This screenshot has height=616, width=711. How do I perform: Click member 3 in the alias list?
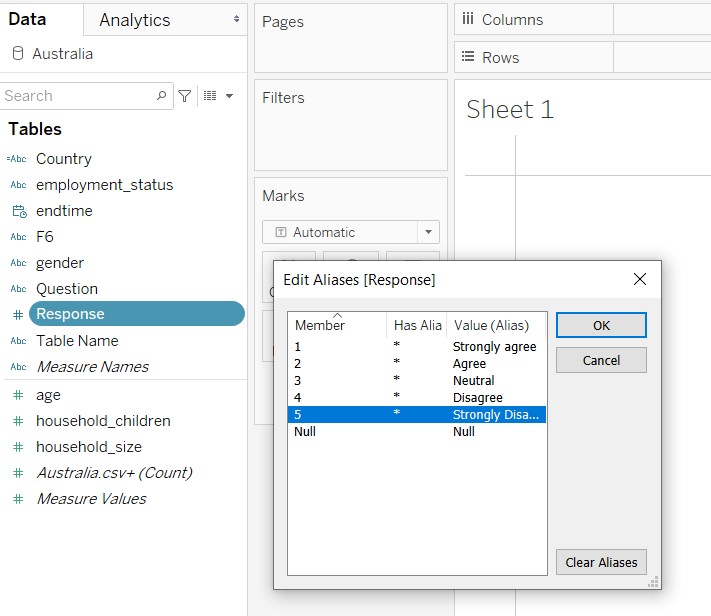pyautogui.click(x=297, y=381)
